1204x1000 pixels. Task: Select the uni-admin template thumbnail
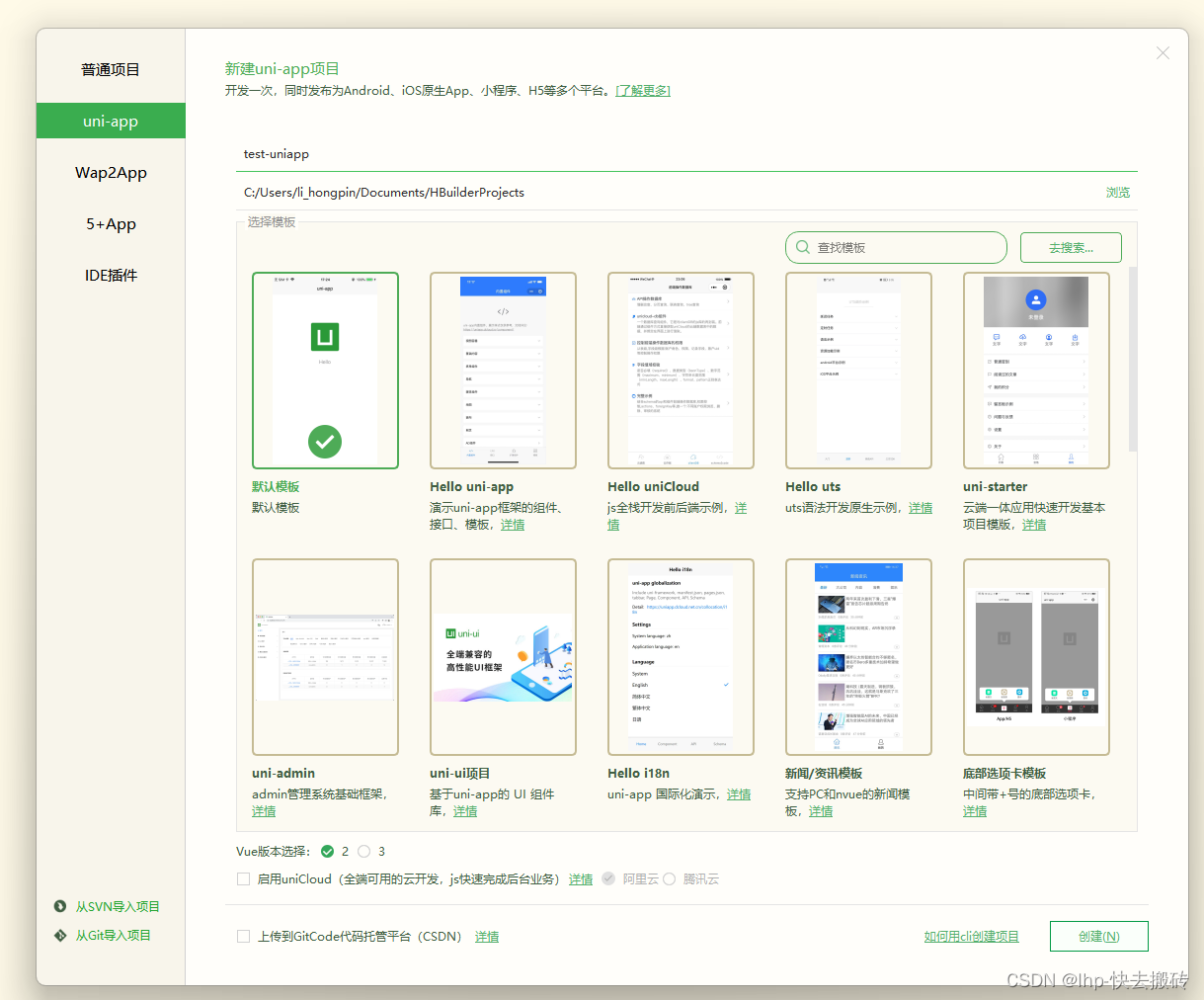(x=325, y=657)
